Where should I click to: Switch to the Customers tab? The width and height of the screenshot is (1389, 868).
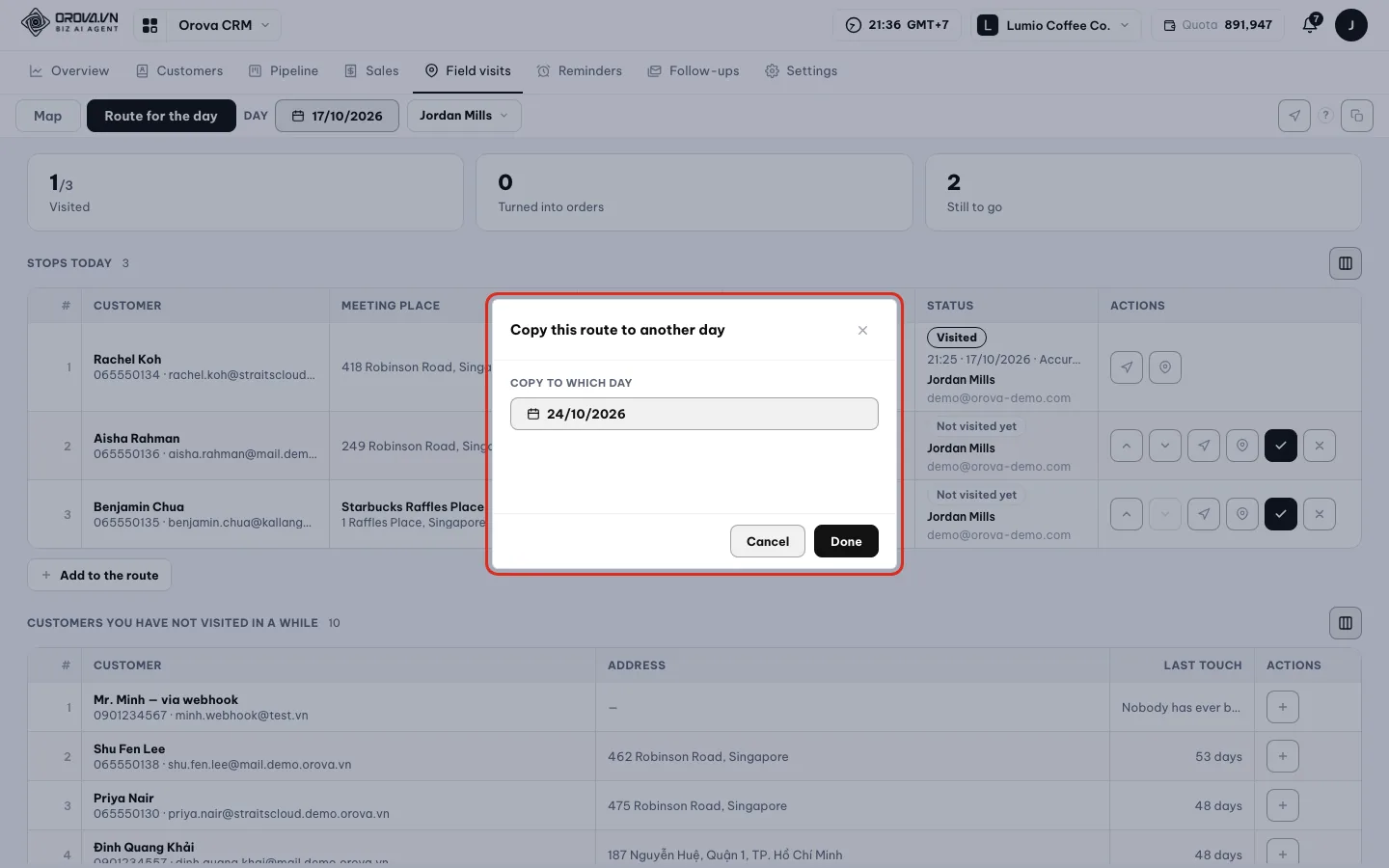coord(179,70)
